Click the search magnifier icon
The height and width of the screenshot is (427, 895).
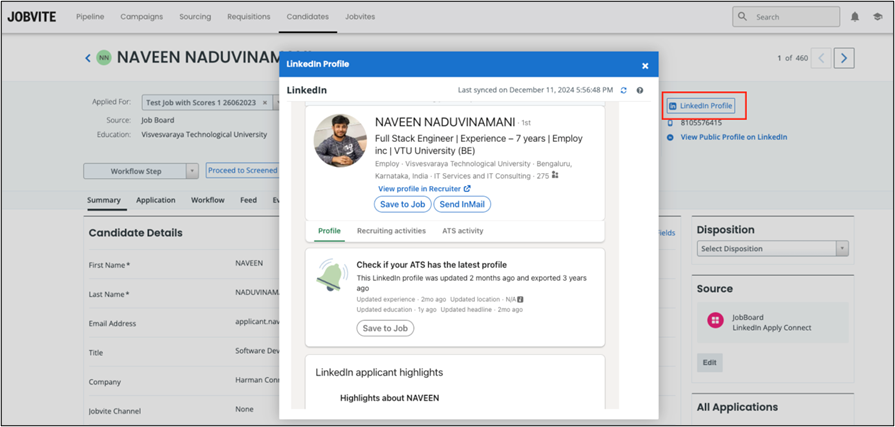(742, 17)
